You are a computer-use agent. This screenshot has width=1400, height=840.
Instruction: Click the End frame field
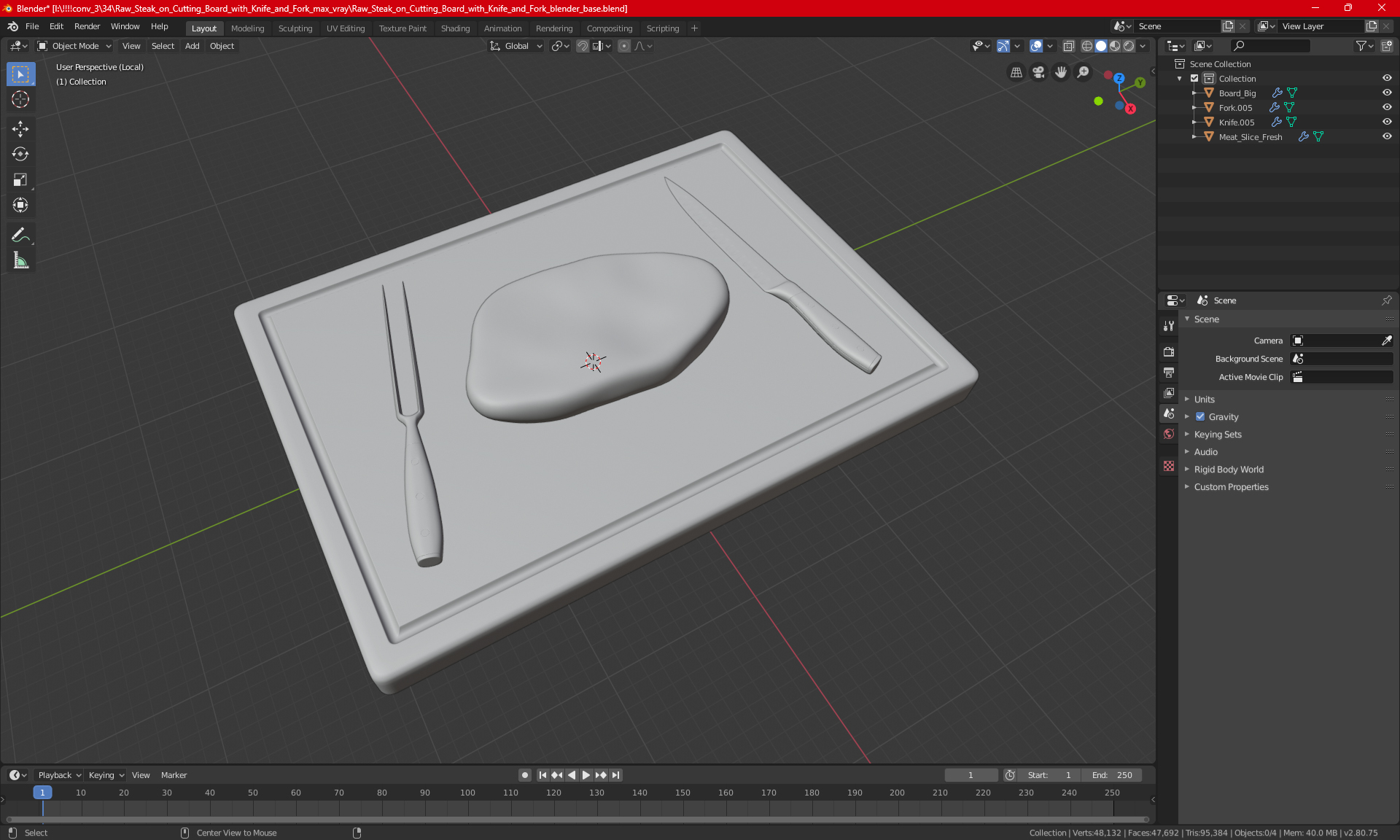click(1112, 775)
